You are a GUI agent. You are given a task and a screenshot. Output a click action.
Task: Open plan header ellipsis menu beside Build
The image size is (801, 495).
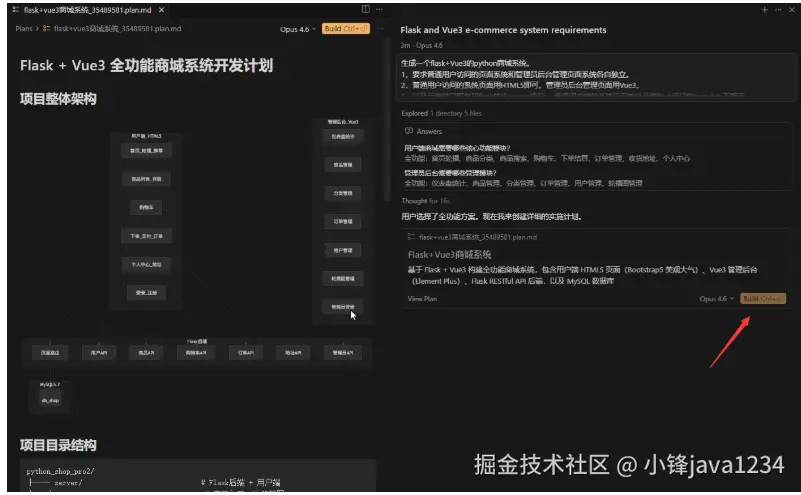(380, 29)
